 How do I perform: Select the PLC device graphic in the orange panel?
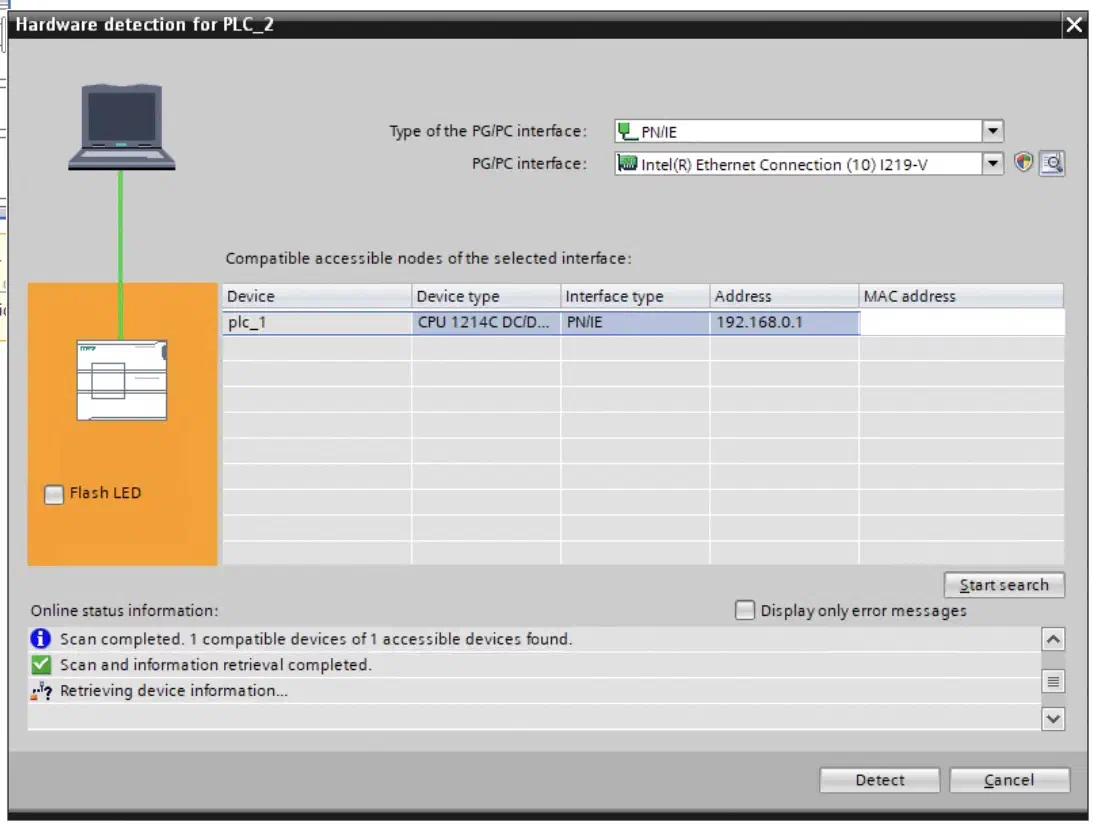122,380
